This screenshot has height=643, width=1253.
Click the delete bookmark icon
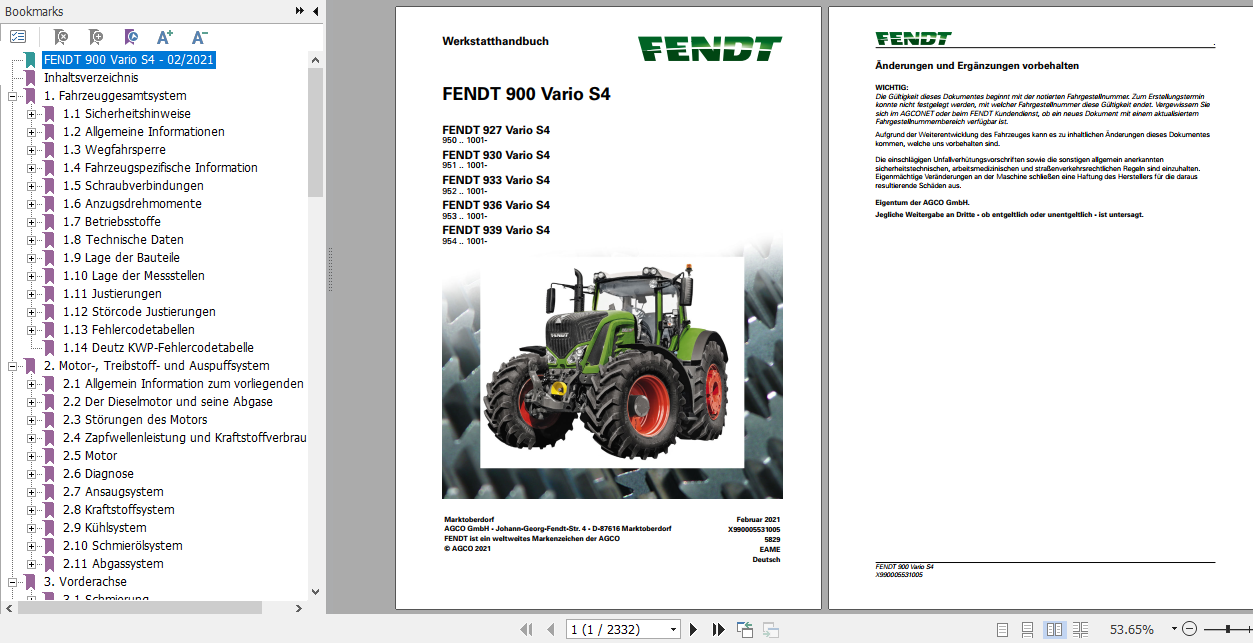[60, 37]
